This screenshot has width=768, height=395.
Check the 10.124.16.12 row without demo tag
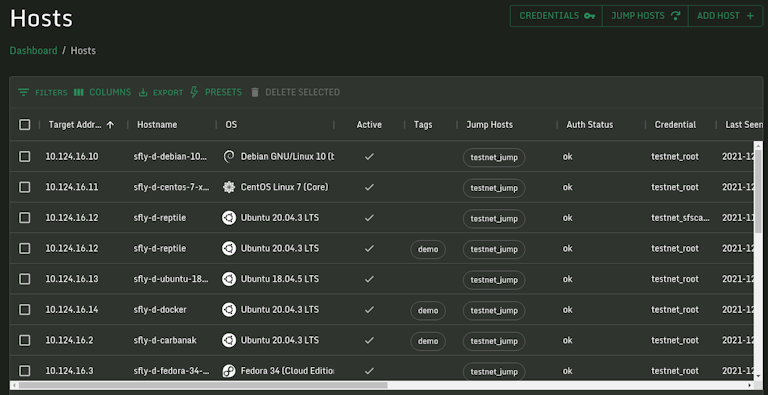[24, 218]
